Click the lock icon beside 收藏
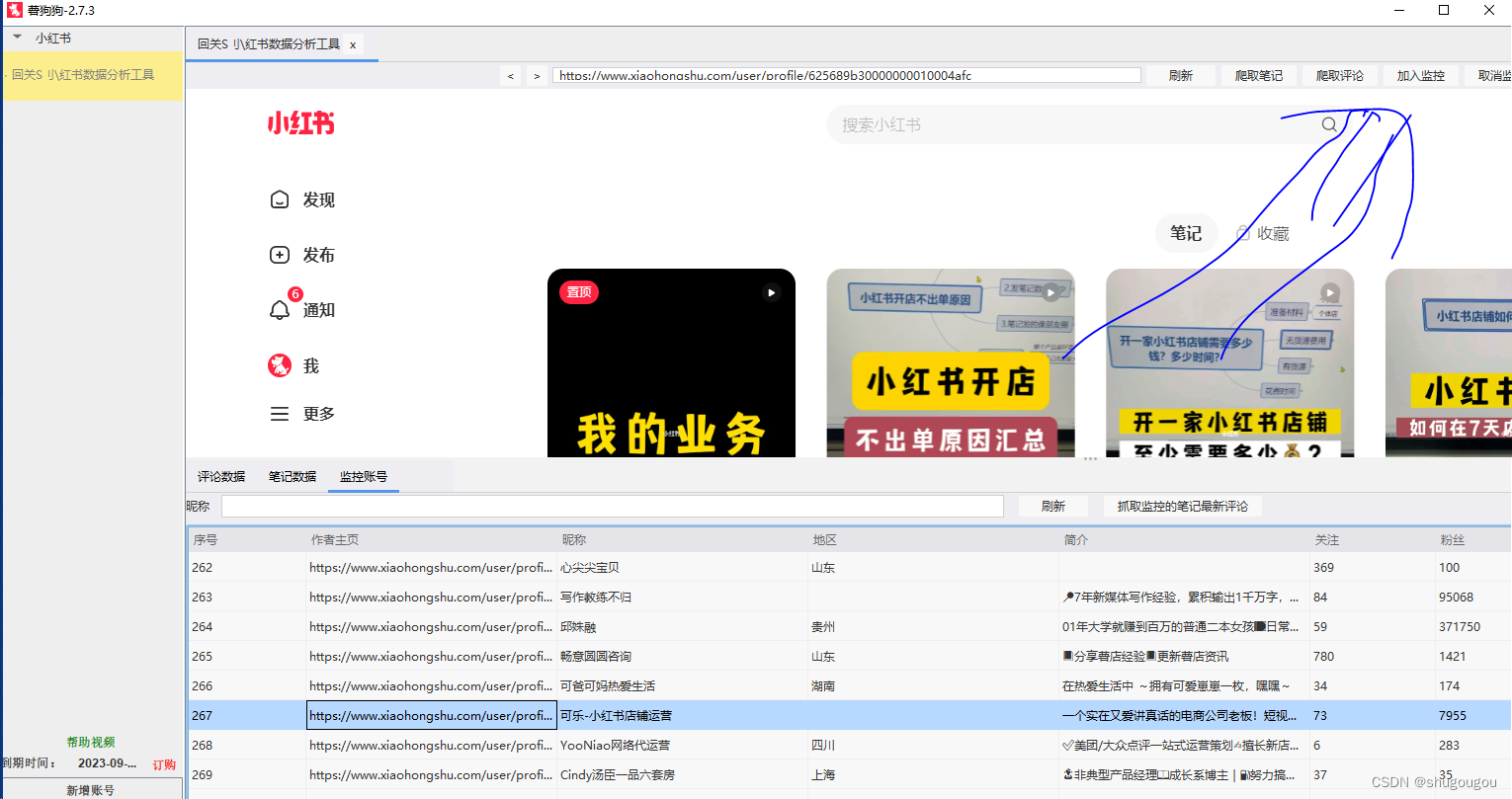 point(1244,233)
